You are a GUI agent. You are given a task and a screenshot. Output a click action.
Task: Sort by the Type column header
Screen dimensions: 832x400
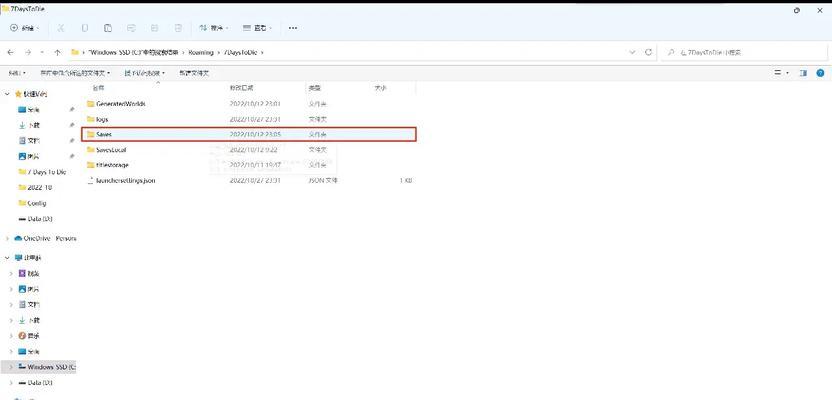tap(315, 88)
